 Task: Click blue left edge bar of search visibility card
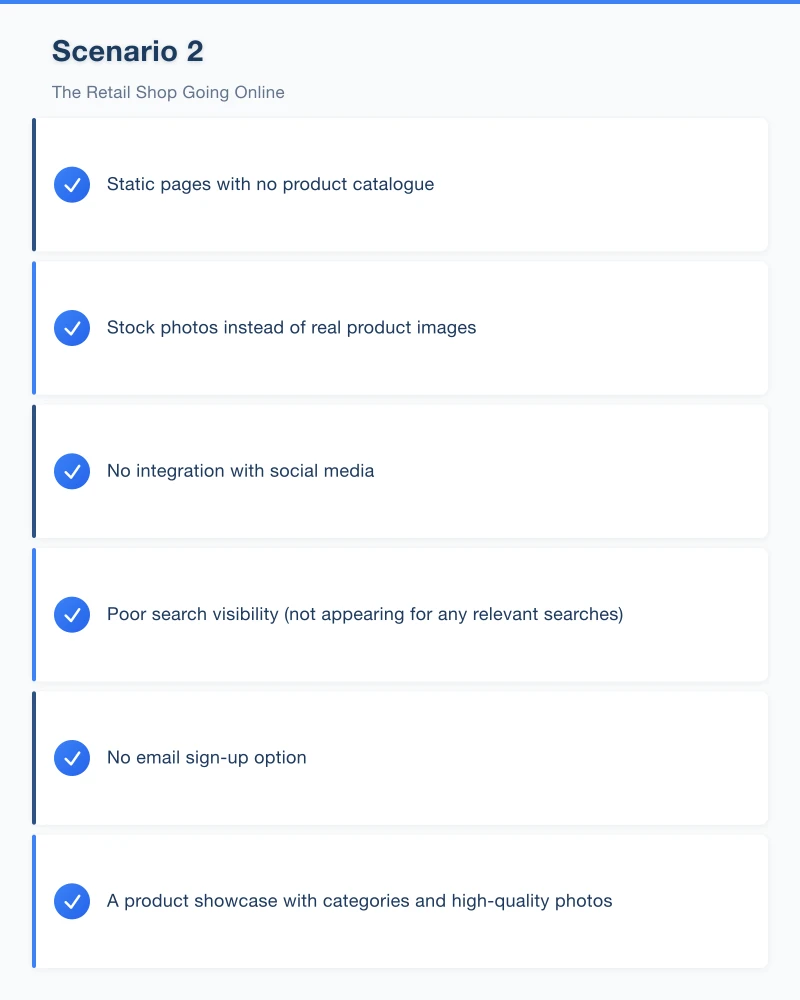point(34,614)
